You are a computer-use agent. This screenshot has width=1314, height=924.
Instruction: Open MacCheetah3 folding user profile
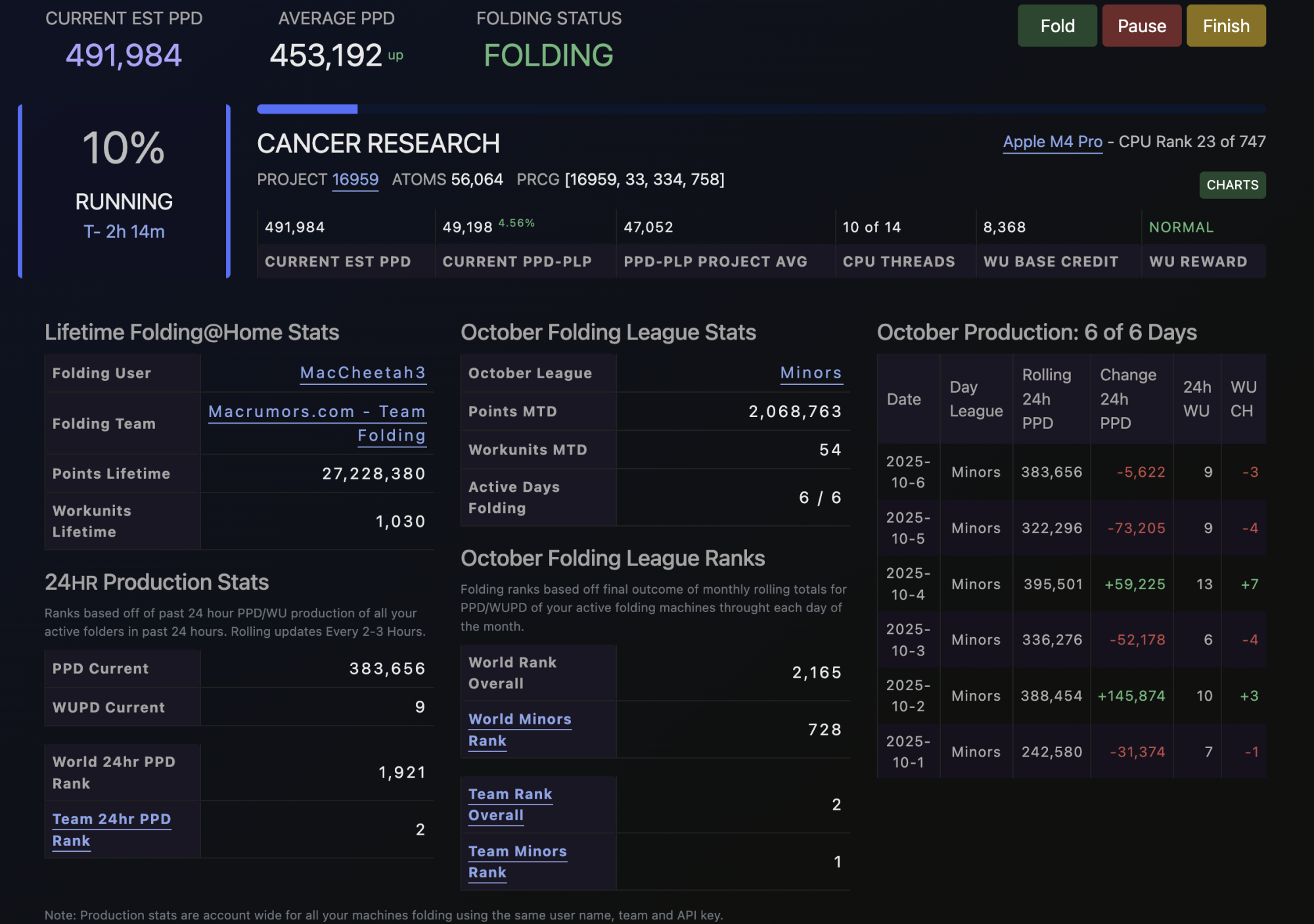click(x=363, y=373)
